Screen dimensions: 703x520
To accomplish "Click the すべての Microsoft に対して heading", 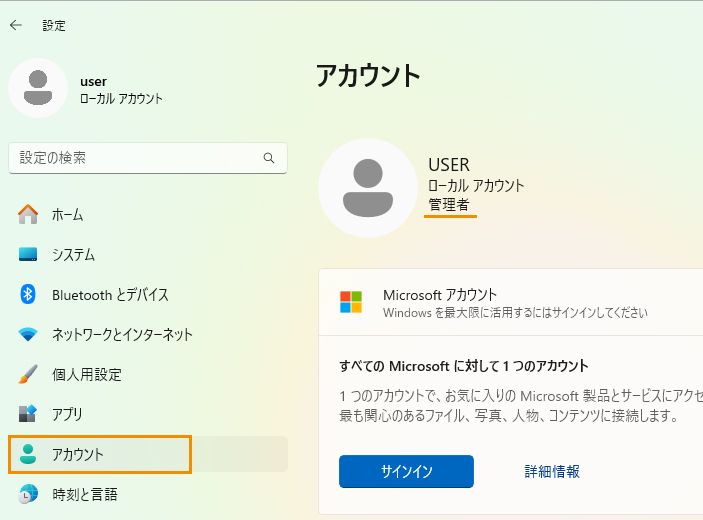I will [464, 366].
